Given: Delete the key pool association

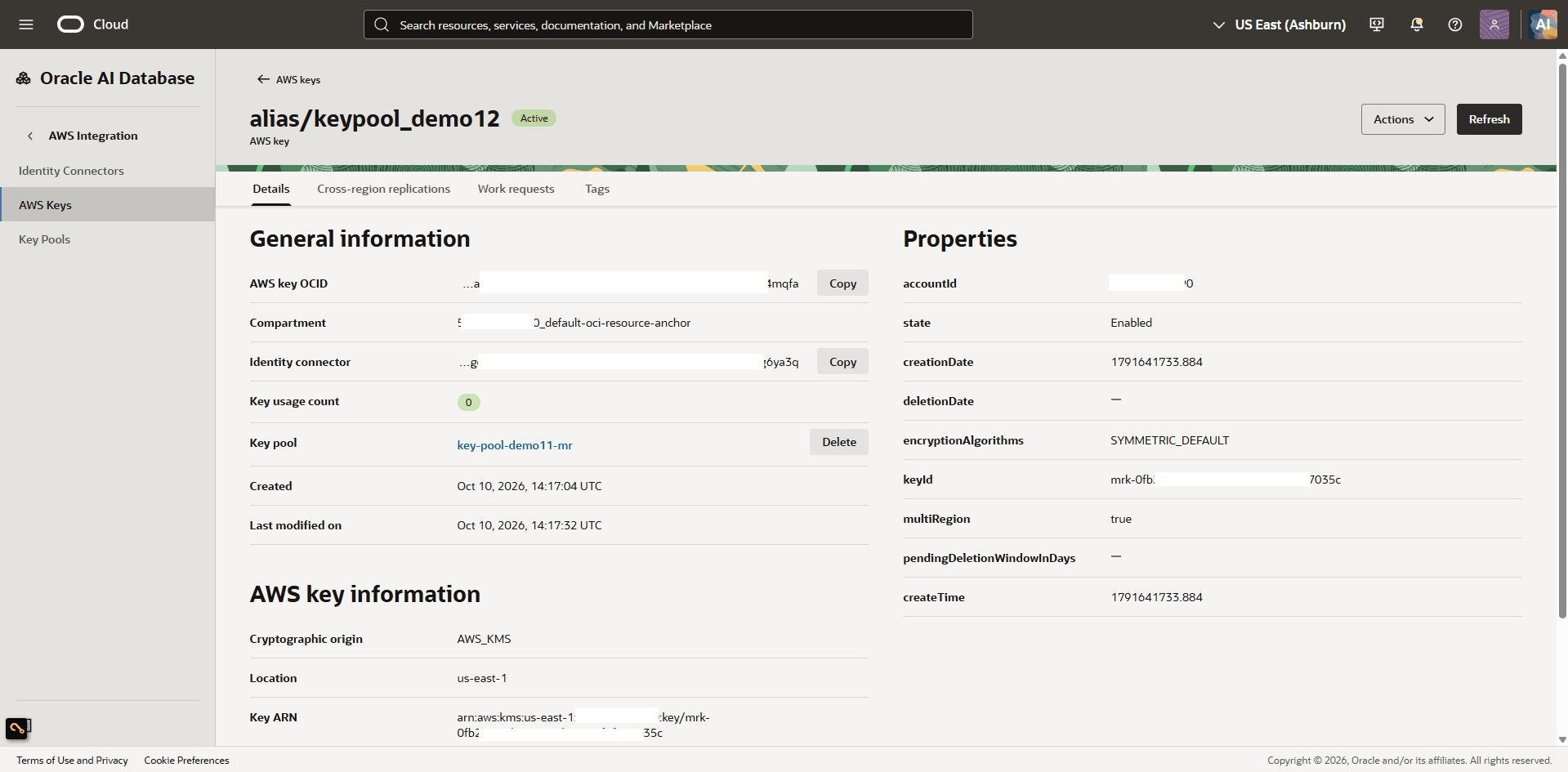Looking at the screenshot, I should pos(839,442).
